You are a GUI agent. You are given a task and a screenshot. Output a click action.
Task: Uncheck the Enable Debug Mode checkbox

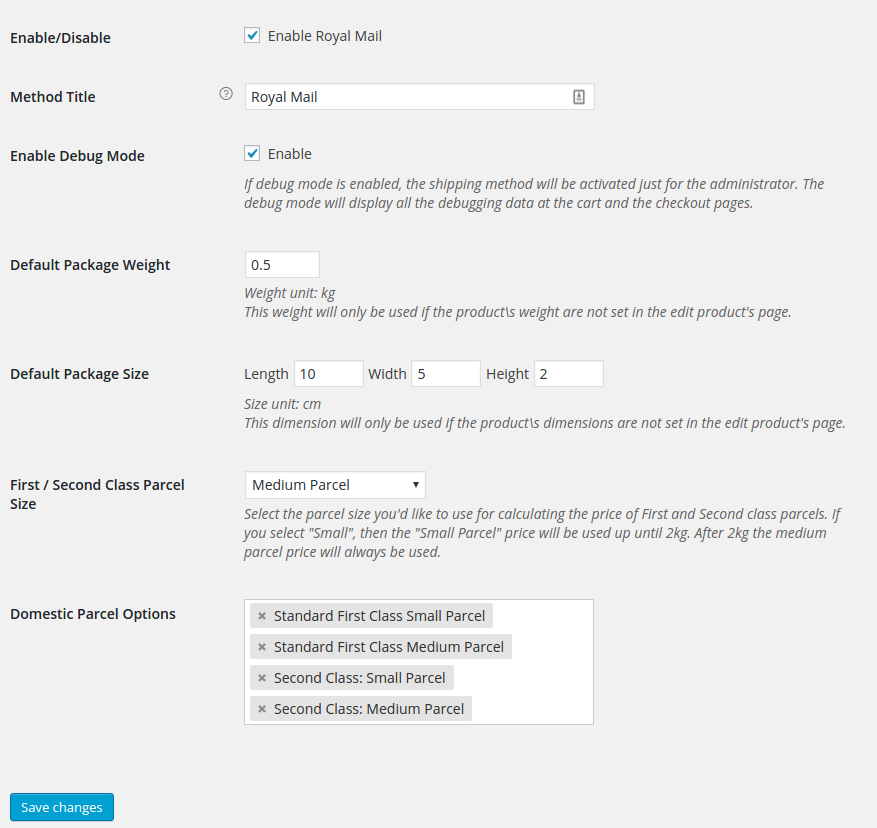click(252, 153)
